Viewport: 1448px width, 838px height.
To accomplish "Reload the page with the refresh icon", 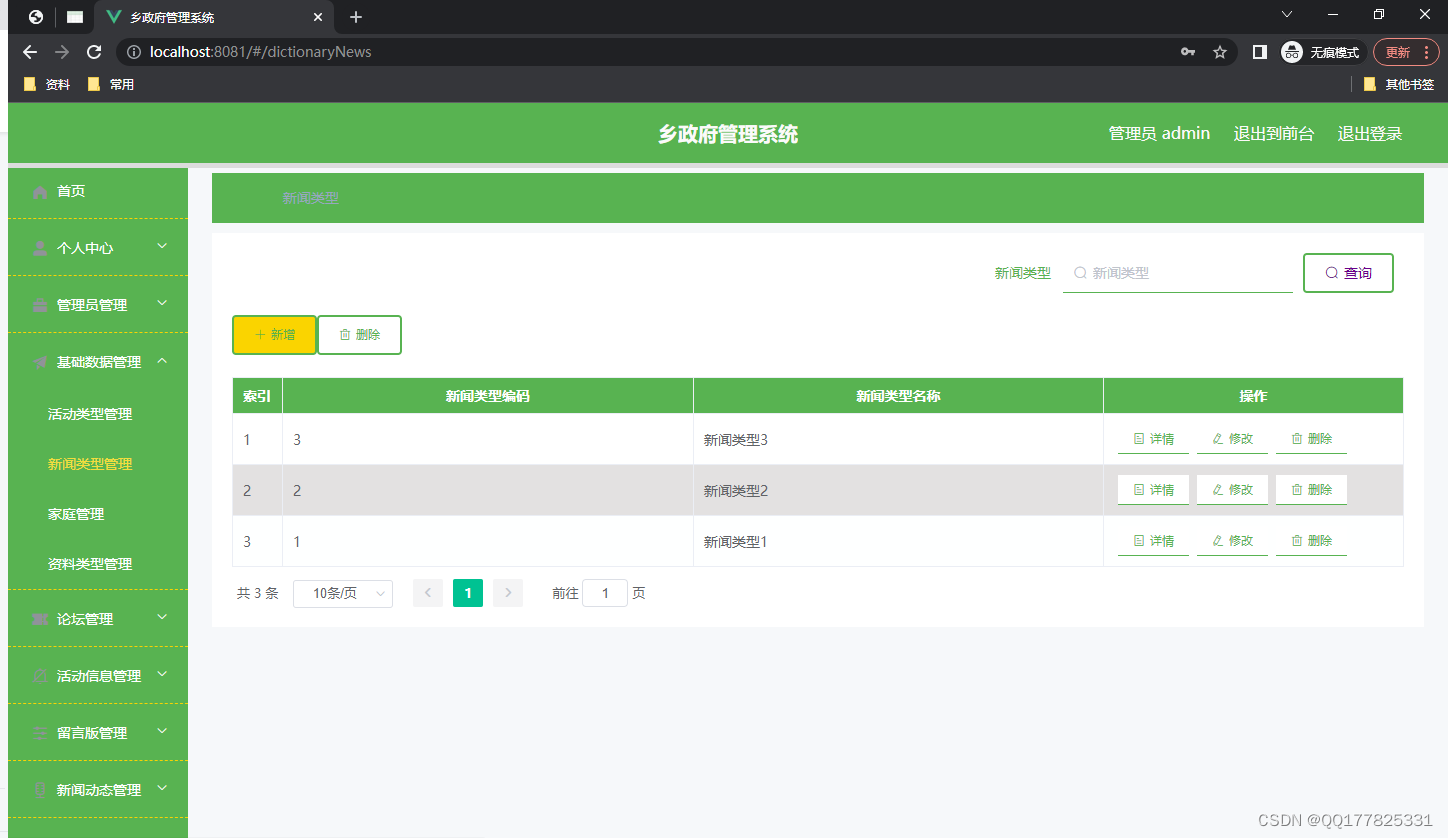I will pos(94,52).
